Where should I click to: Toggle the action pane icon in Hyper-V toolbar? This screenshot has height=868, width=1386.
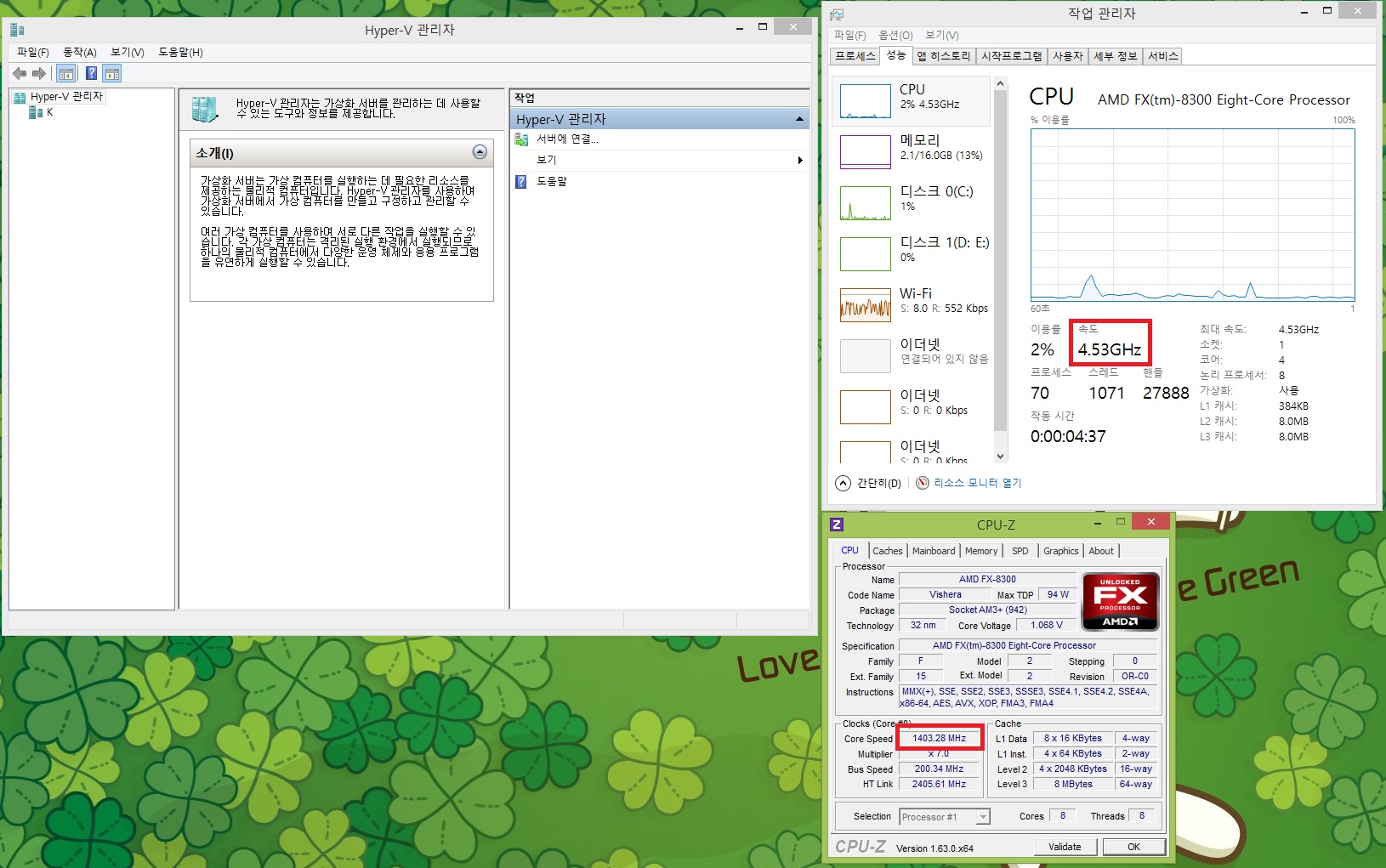pyautogui.click(x=112, y=73)
